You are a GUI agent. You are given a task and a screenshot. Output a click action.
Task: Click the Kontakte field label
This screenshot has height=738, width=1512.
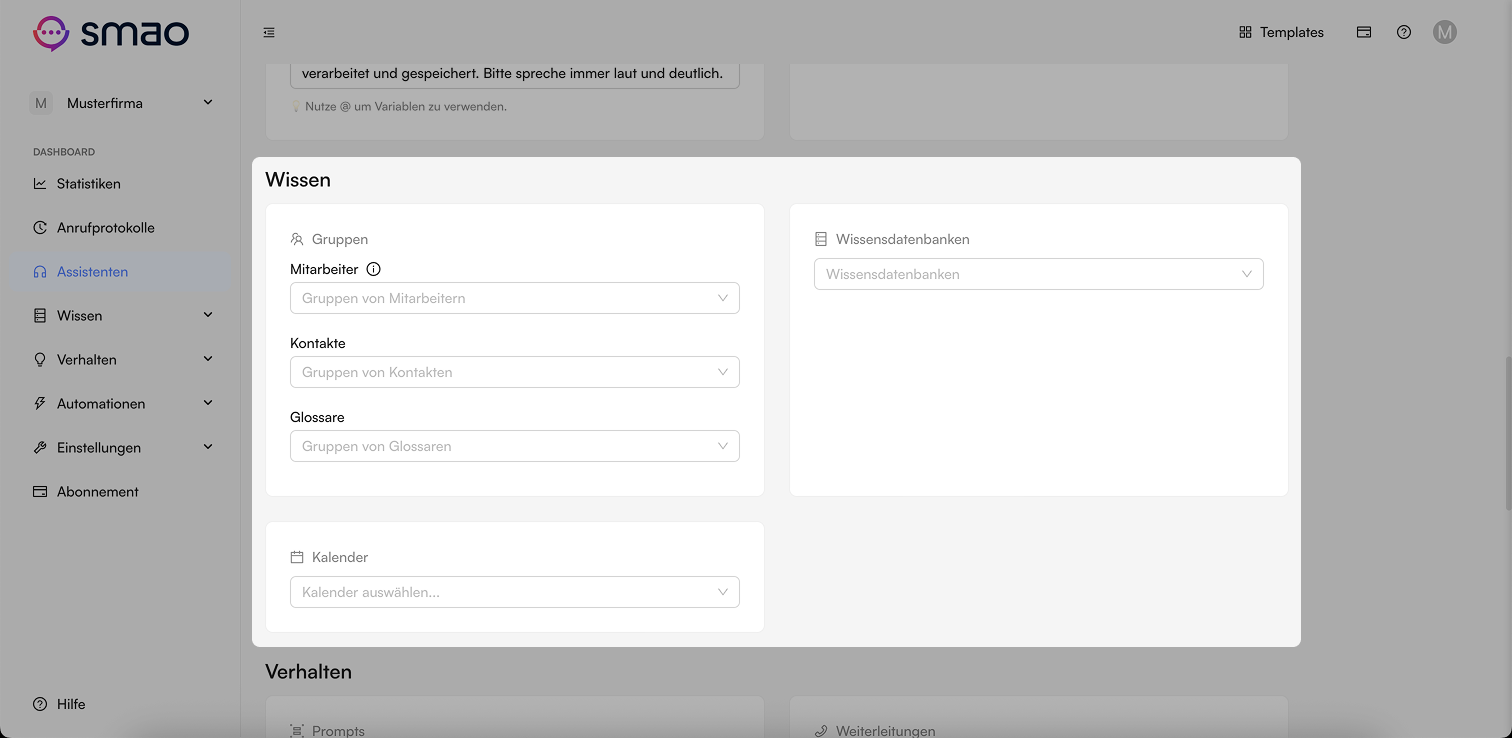pyautogui.click(x=318, y=343)
